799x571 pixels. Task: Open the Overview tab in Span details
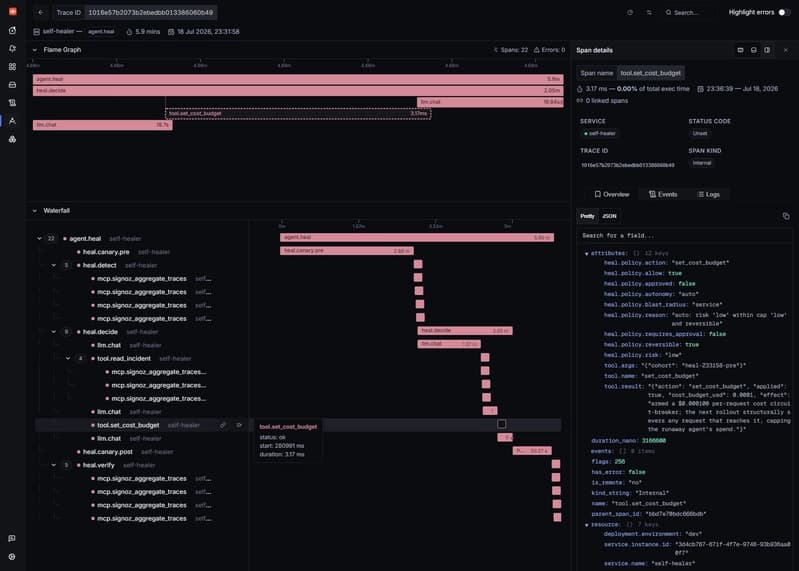tap(611, 194)
